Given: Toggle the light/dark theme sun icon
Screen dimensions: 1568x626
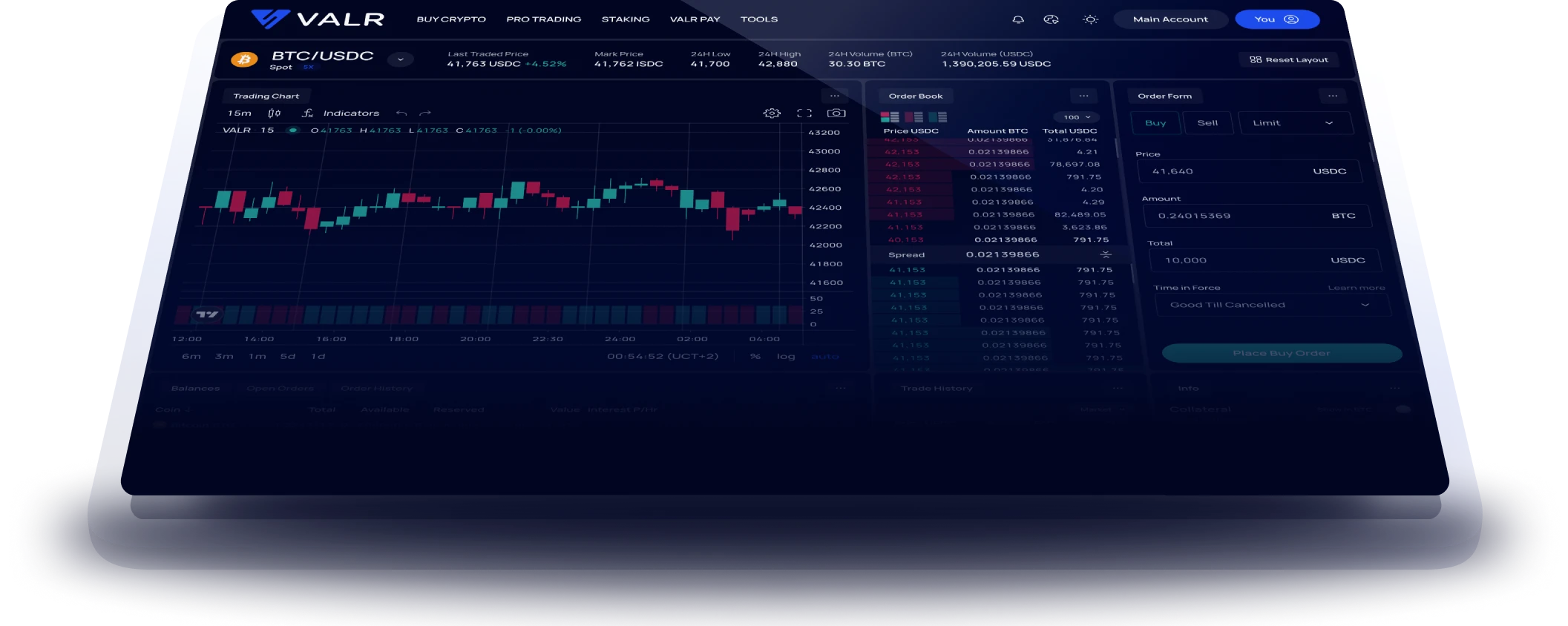Looking at the screenshot, I should tap(1090, 20).
